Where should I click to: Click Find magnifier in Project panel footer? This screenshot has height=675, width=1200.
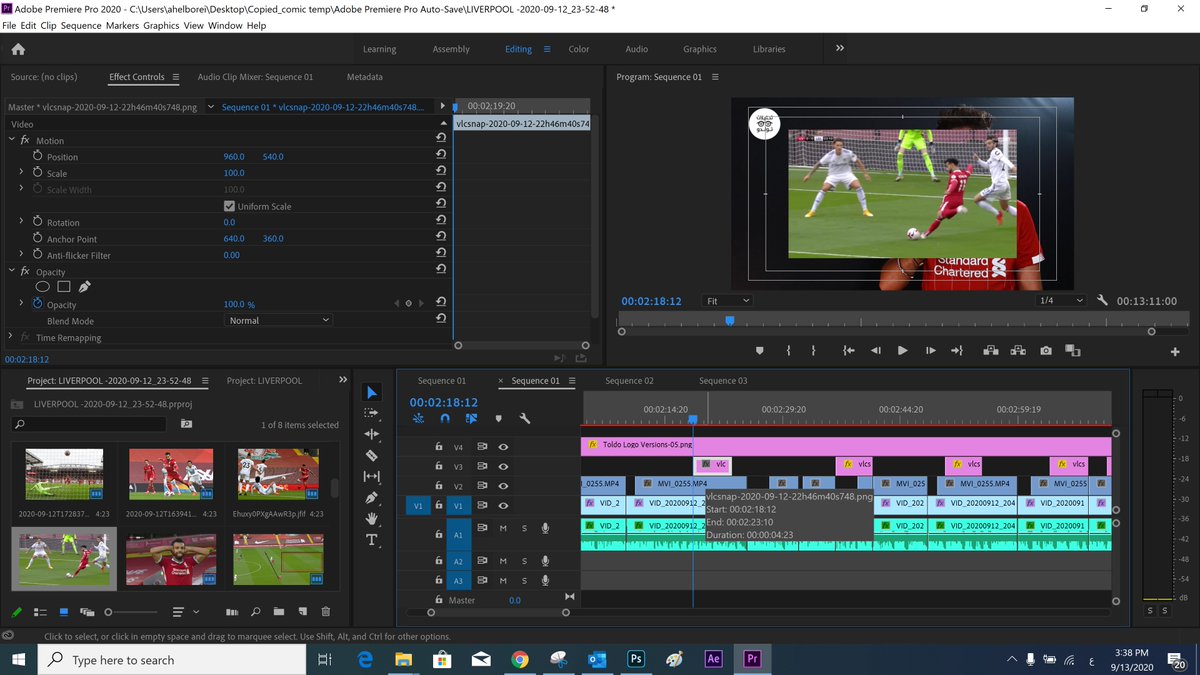pos(255,611)
